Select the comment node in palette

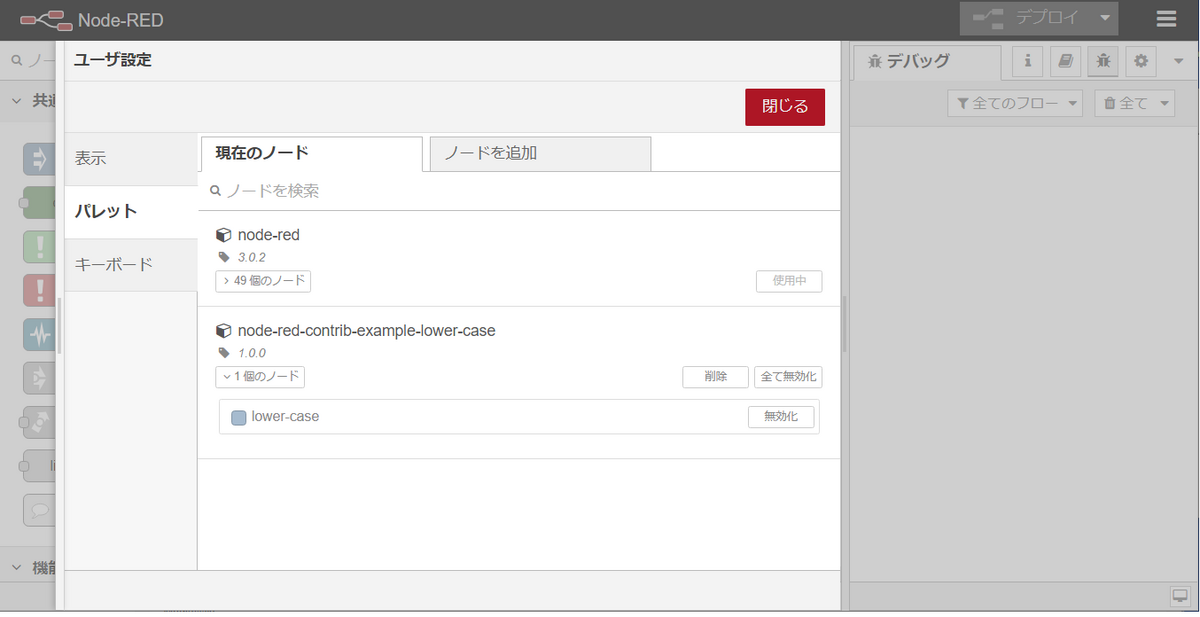(x=40, y=510)
